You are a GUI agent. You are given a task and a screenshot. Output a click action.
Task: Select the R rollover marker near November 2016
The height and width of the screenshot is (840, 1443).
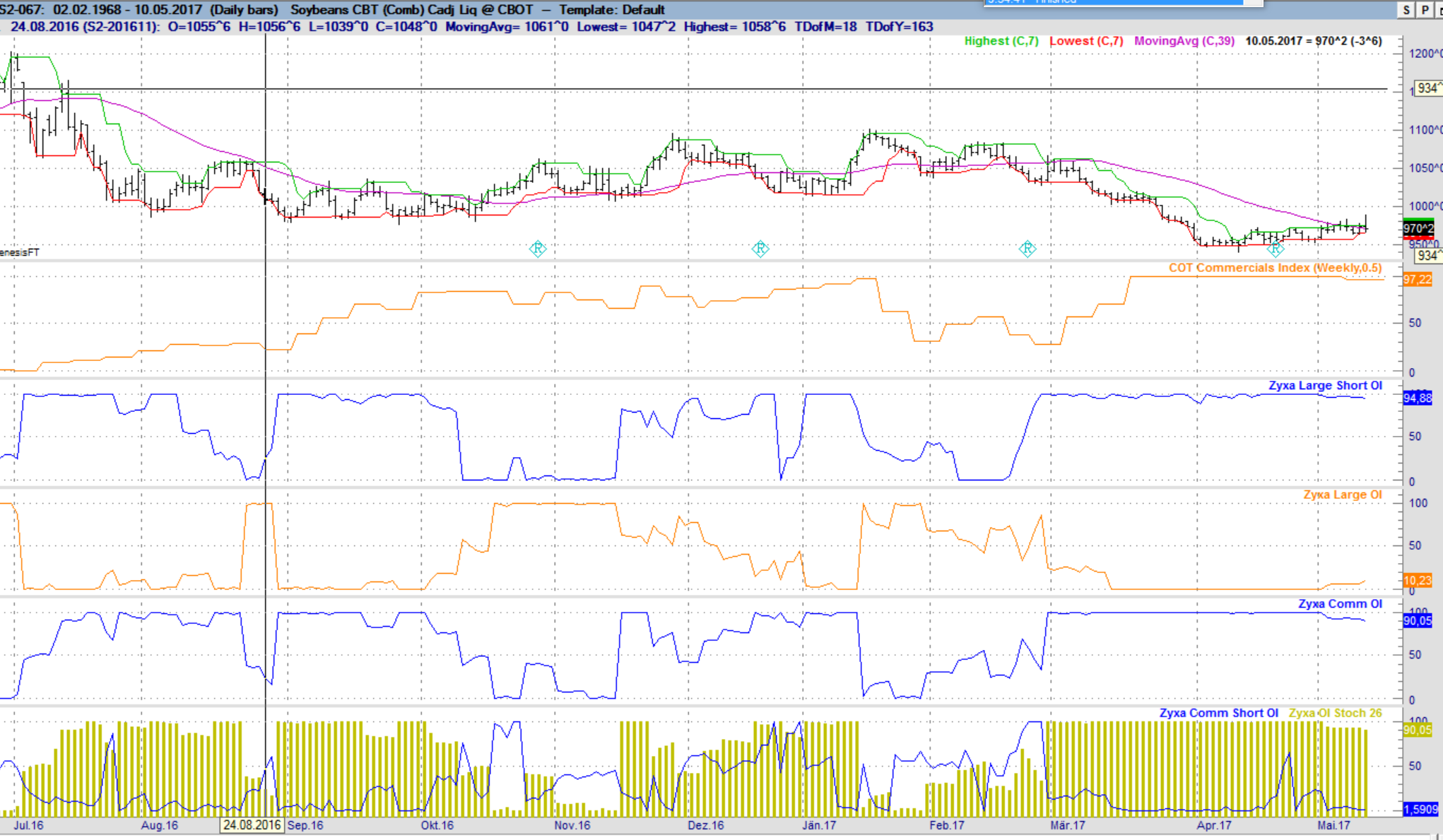tap(539, 249)
